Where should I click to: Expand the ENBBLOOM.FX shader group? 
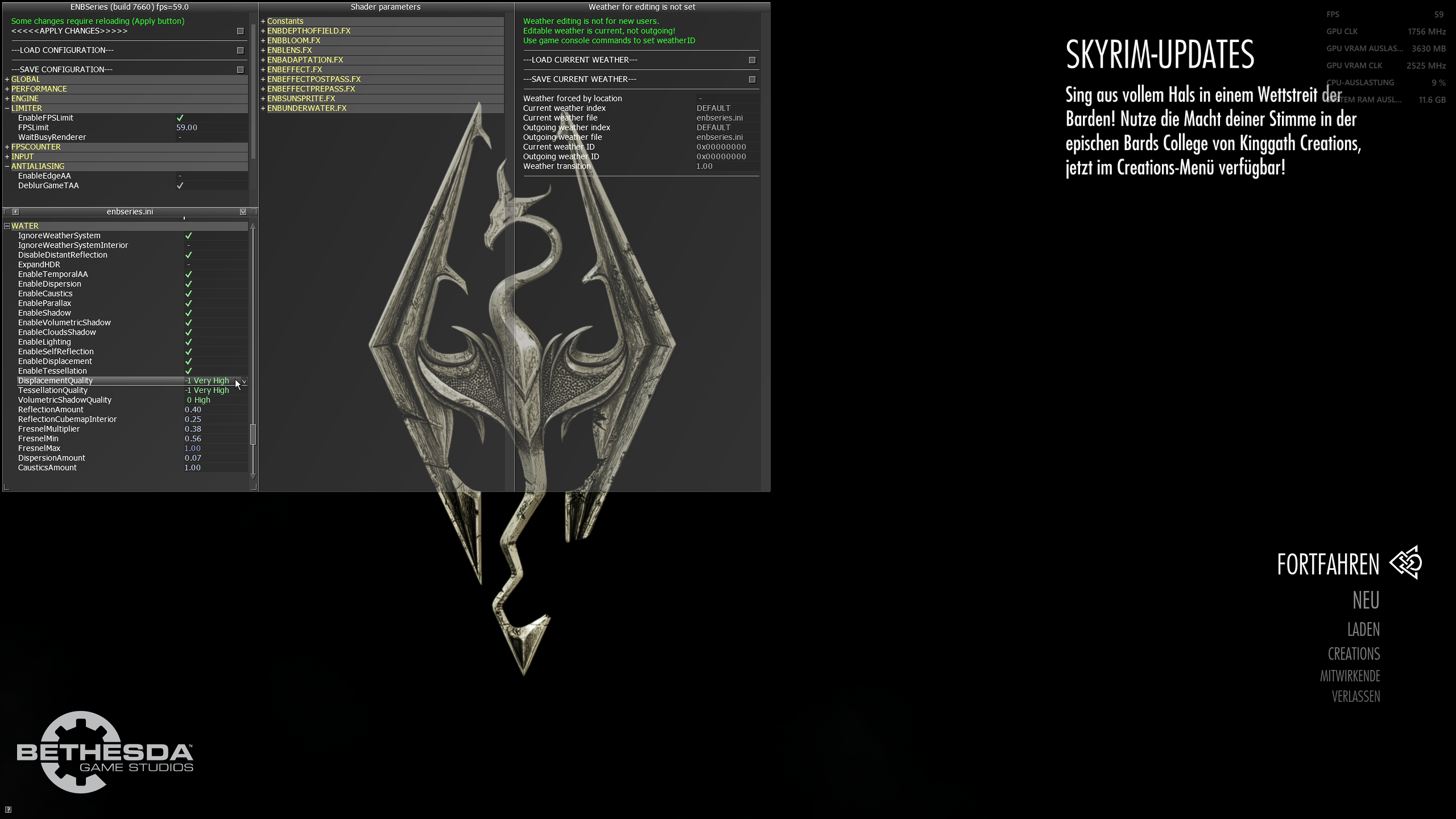click(263, 41)
